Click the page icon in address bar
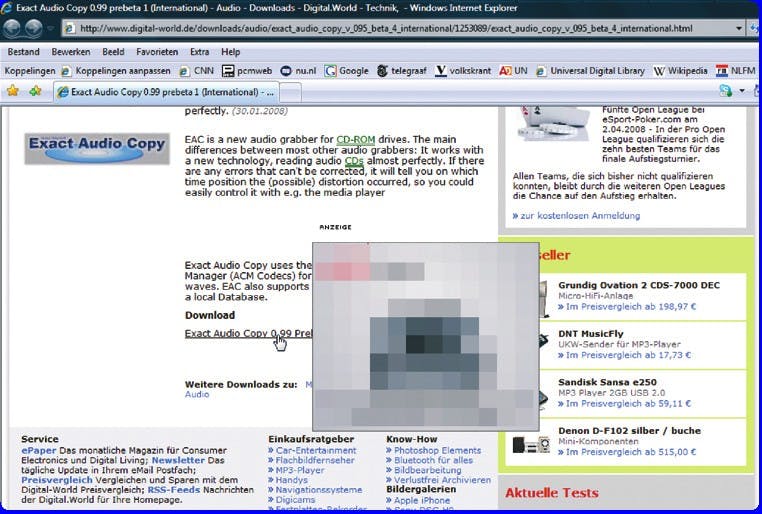The height and width of the screenshot is (514, 762). point(70,28)
